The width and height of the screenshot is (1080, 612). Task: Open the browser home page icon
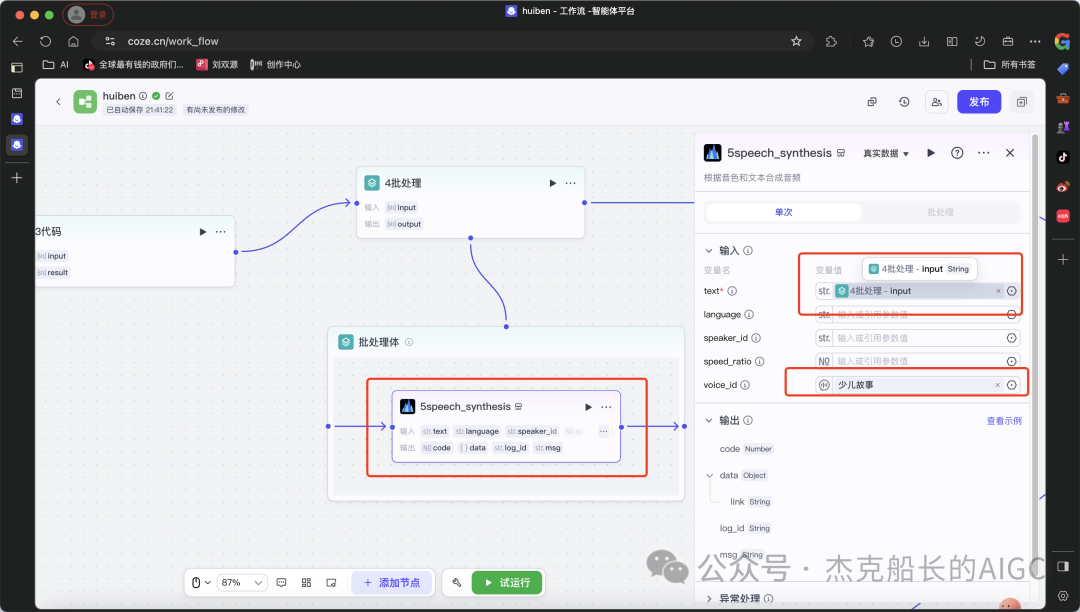(73, 41)
